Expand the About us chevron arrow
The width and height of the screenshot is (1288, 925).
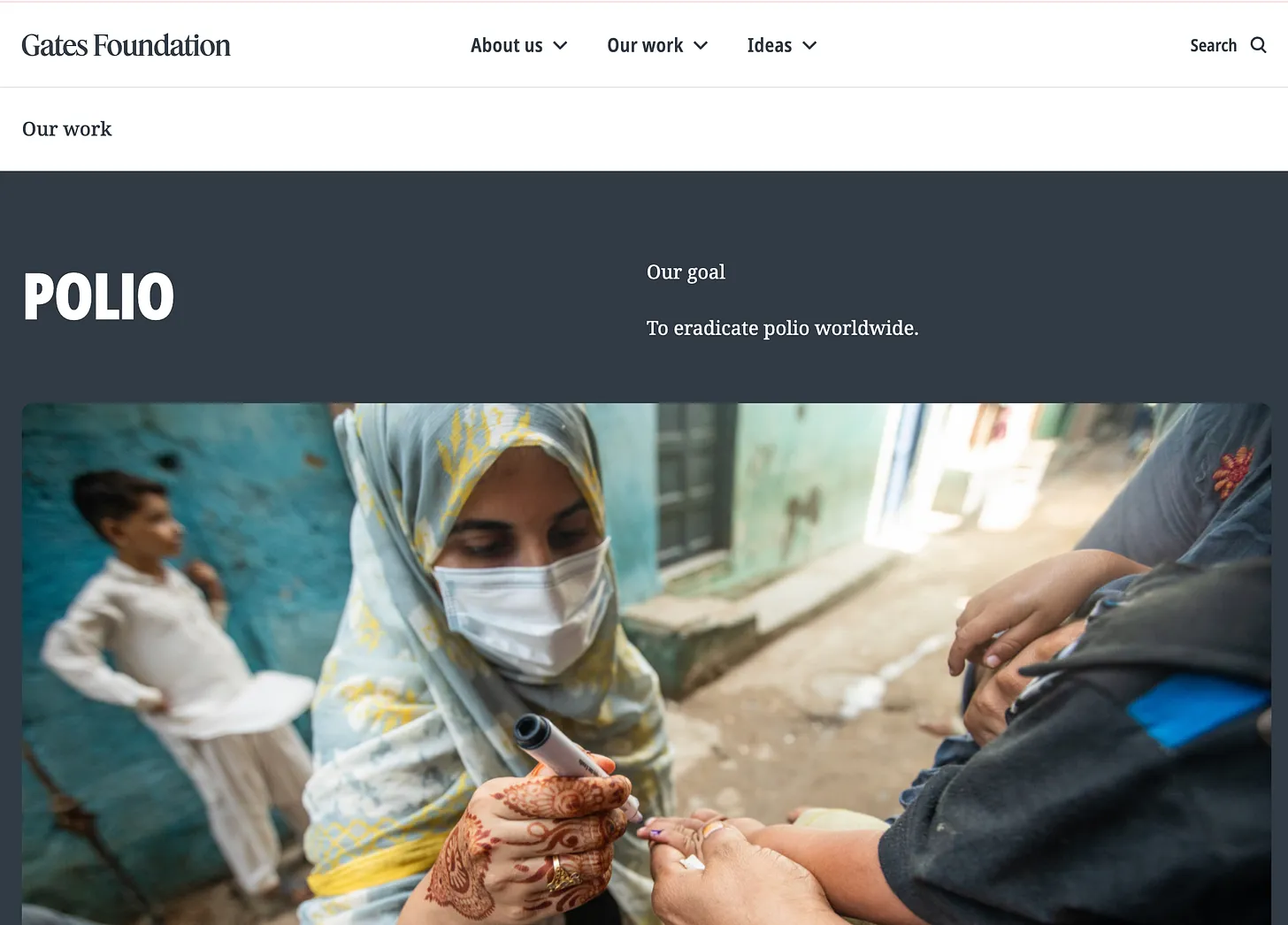pos(560,45)
